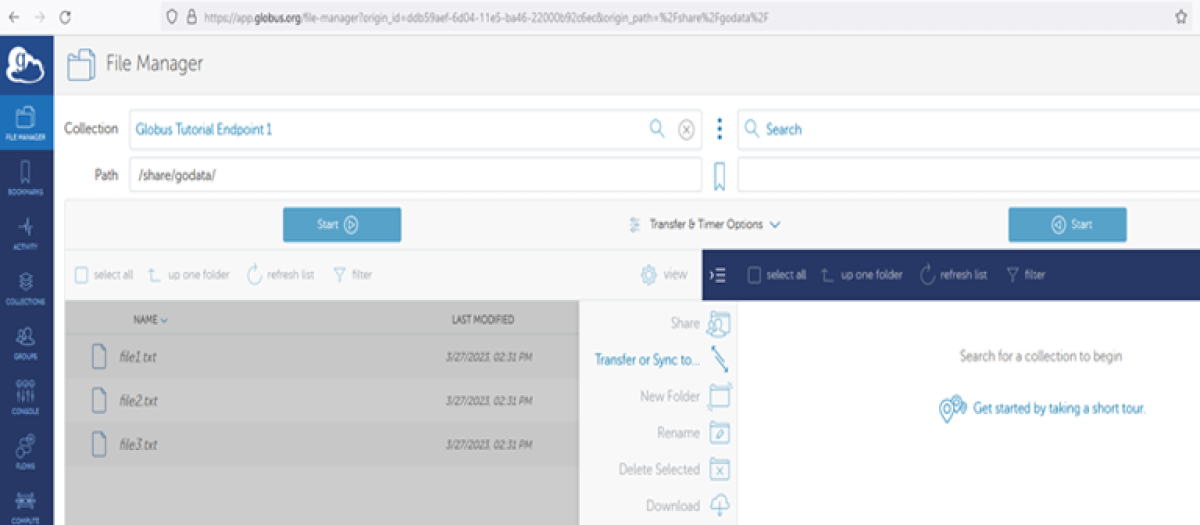The height and width of the screenshot is (525, 1200).
Task: Go to Collections in the sidebar
Action: 26,287
